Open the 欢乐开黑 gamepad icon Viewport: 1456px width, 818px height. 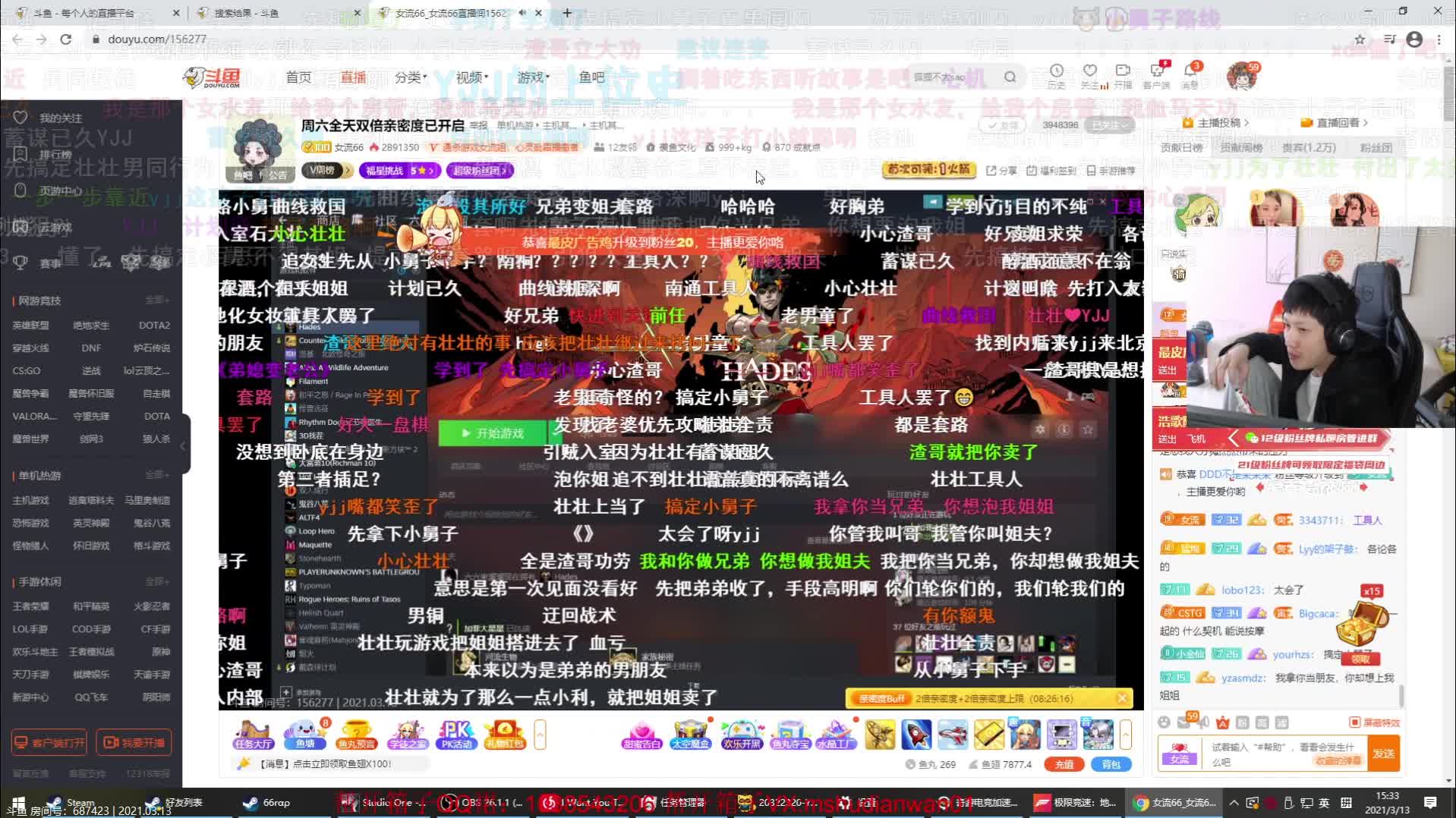742,734
